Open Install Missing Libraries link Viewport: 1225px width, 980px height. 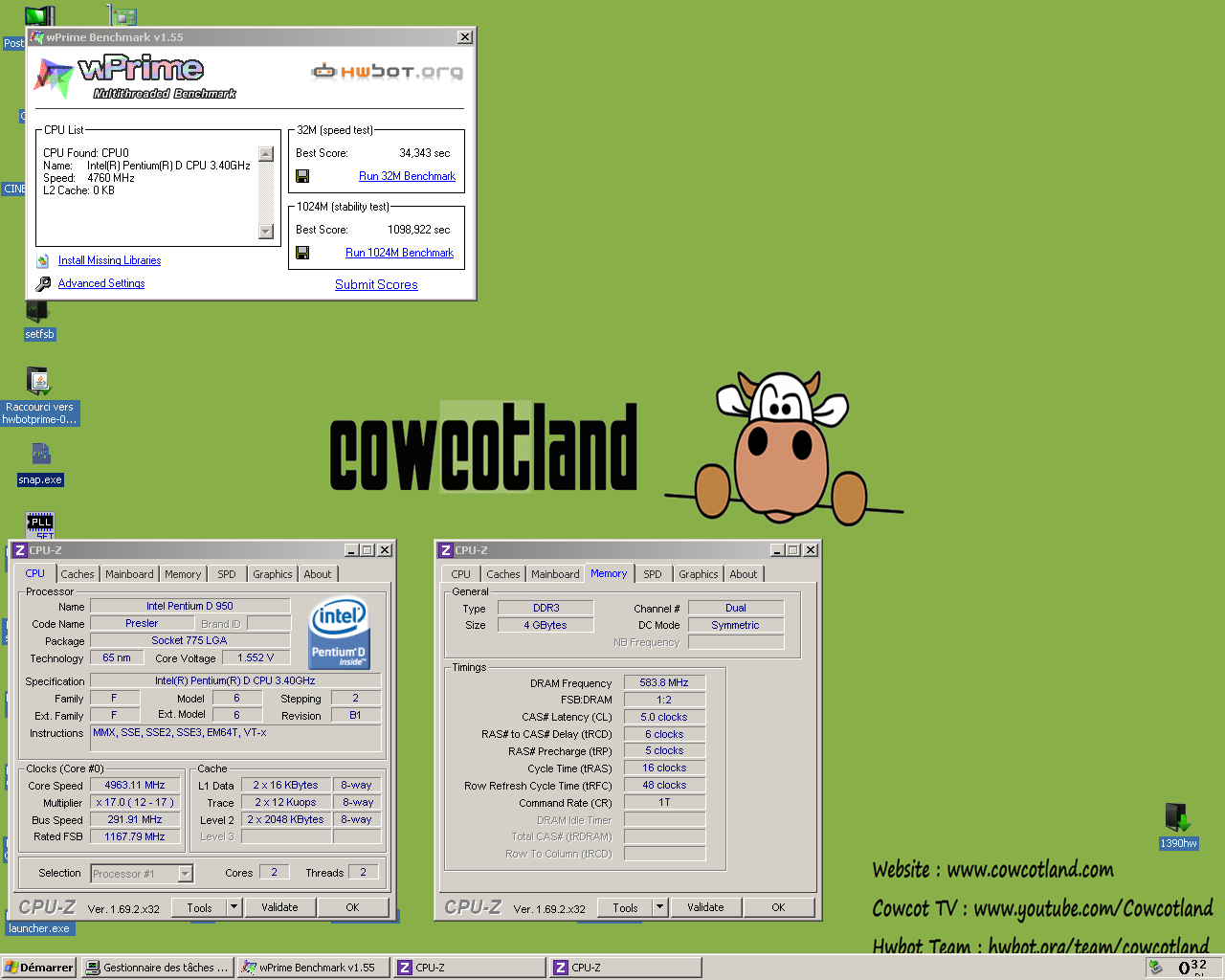pos(109,260)
